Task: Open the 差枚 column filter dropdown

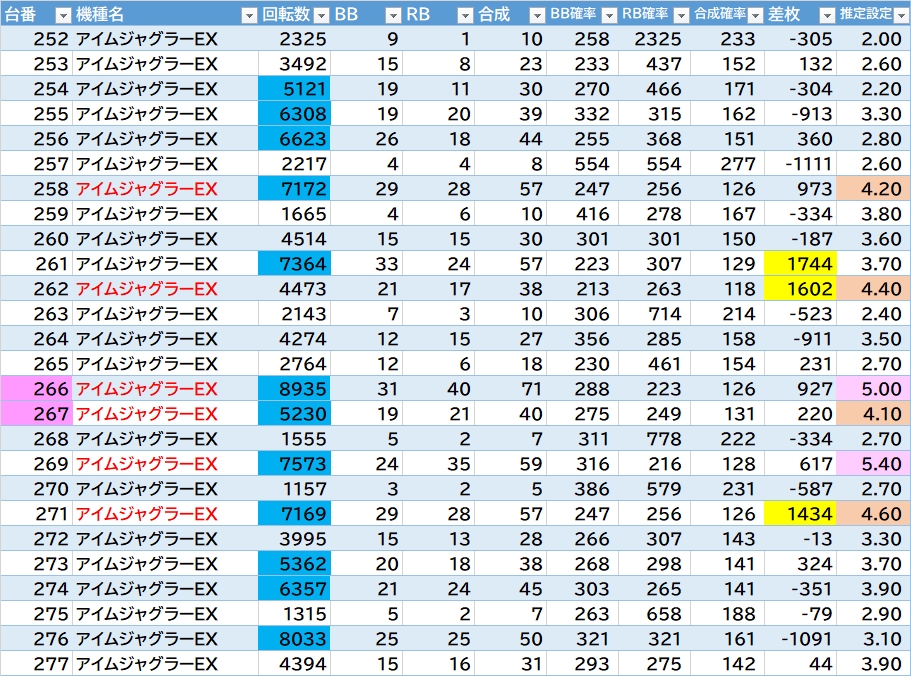Action: tap(827, 15)
